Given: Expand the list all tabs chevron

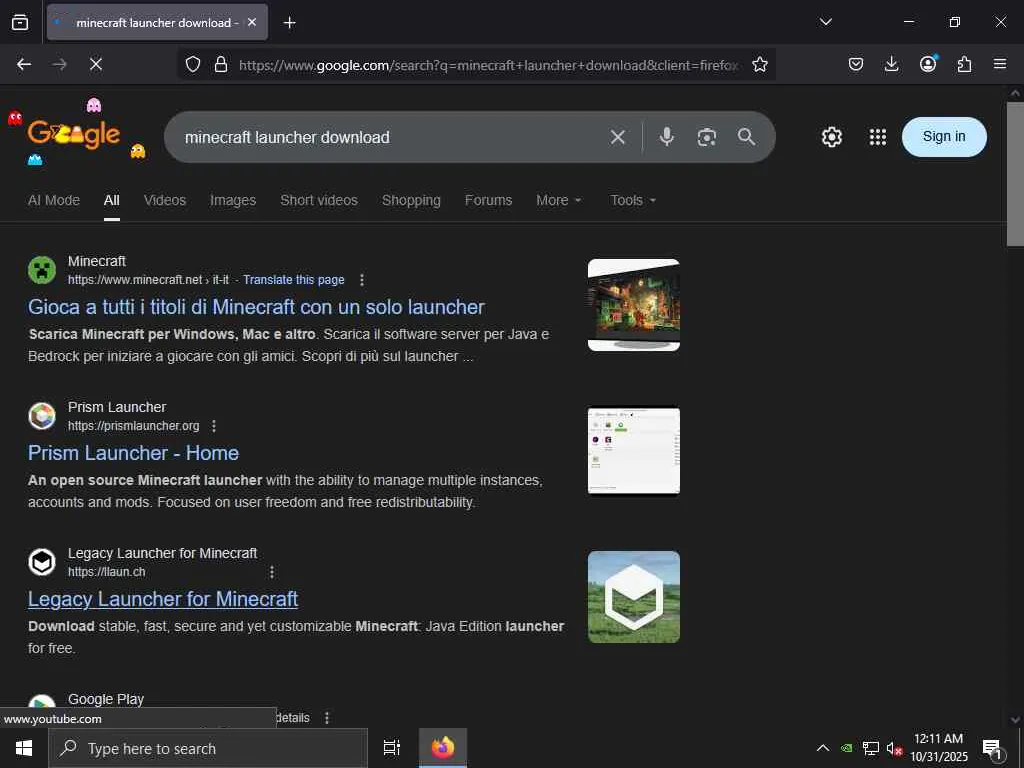Looking at the screenshot, I should [825, 22].
